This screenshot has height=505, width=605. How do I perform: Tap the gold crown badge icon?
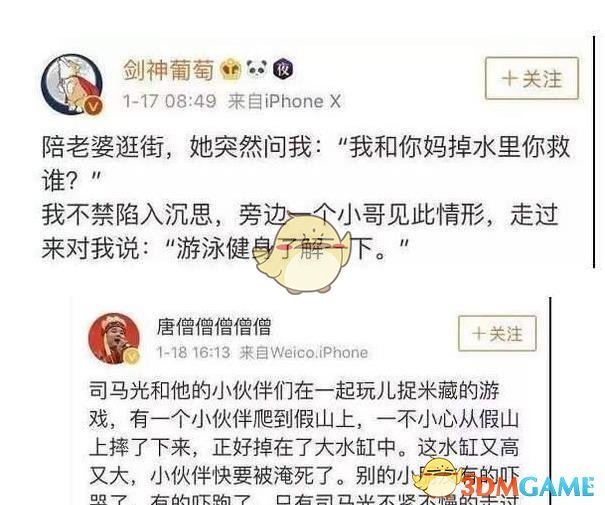pyautogui.click(x=230, y=70)
